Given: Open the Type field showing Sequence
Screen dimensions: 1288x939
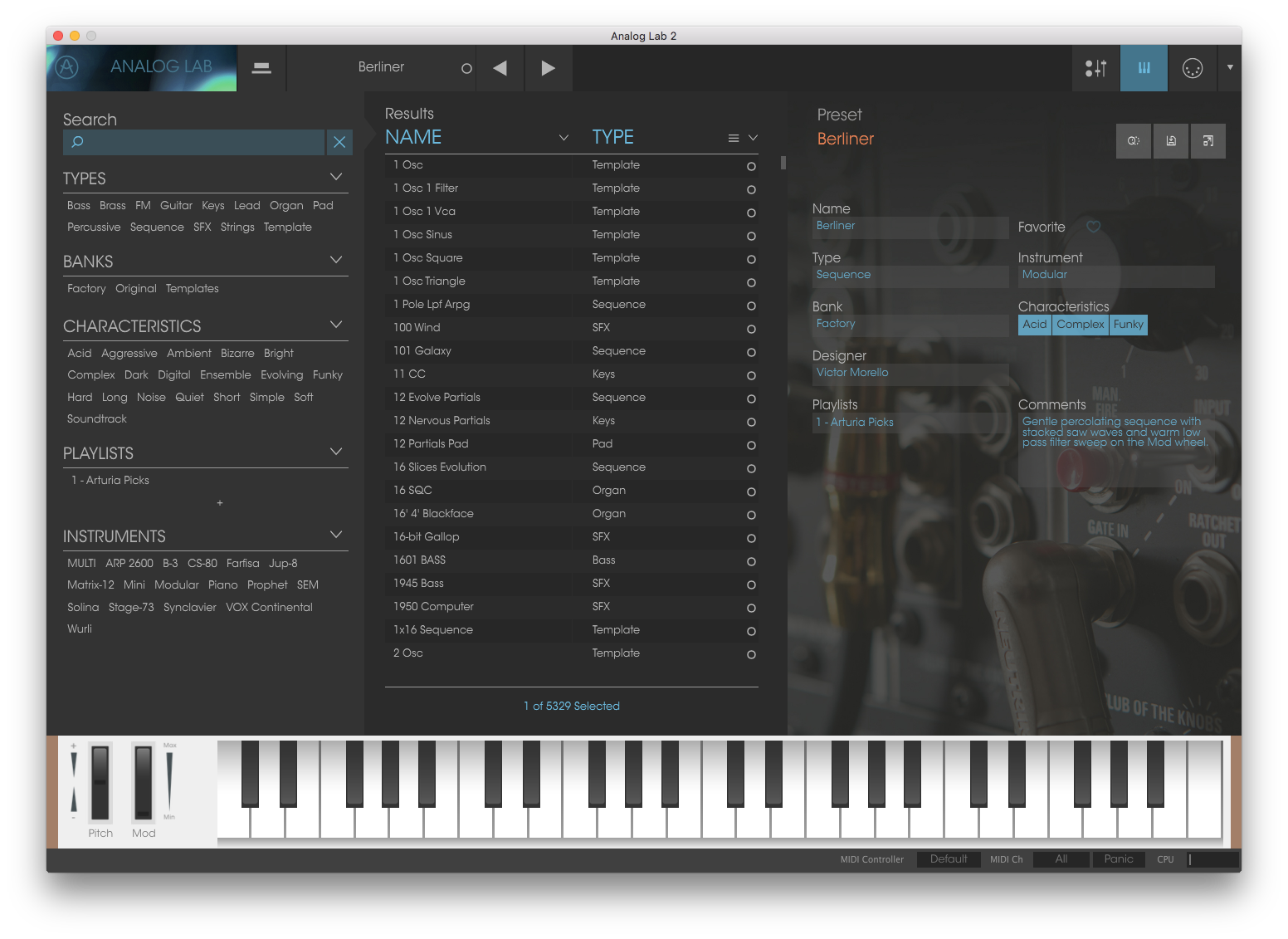Looking at the screenshot, I should [x=910, y=276].
